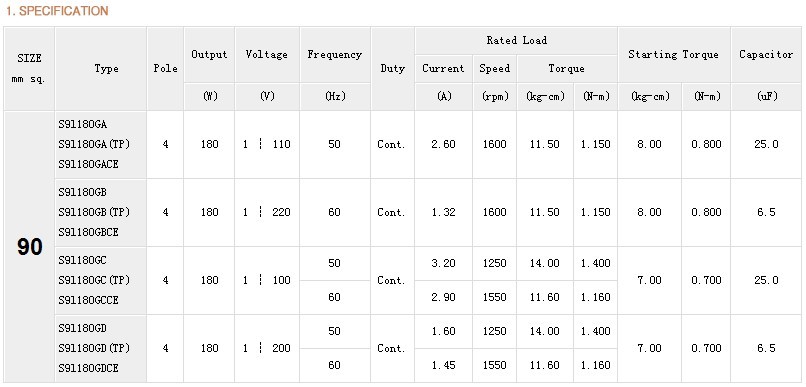The image size is (806, 387).
Task: Select the 'Duty' column header
Action: [392, 69]
